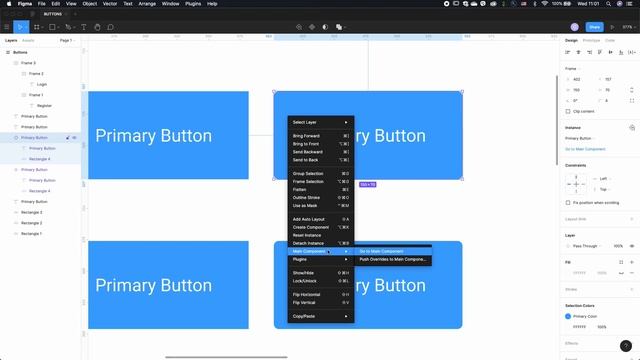Toggle fill visibility icon in Fill row
This screenshot has width=640, height=360.
(x=621, y=273)
